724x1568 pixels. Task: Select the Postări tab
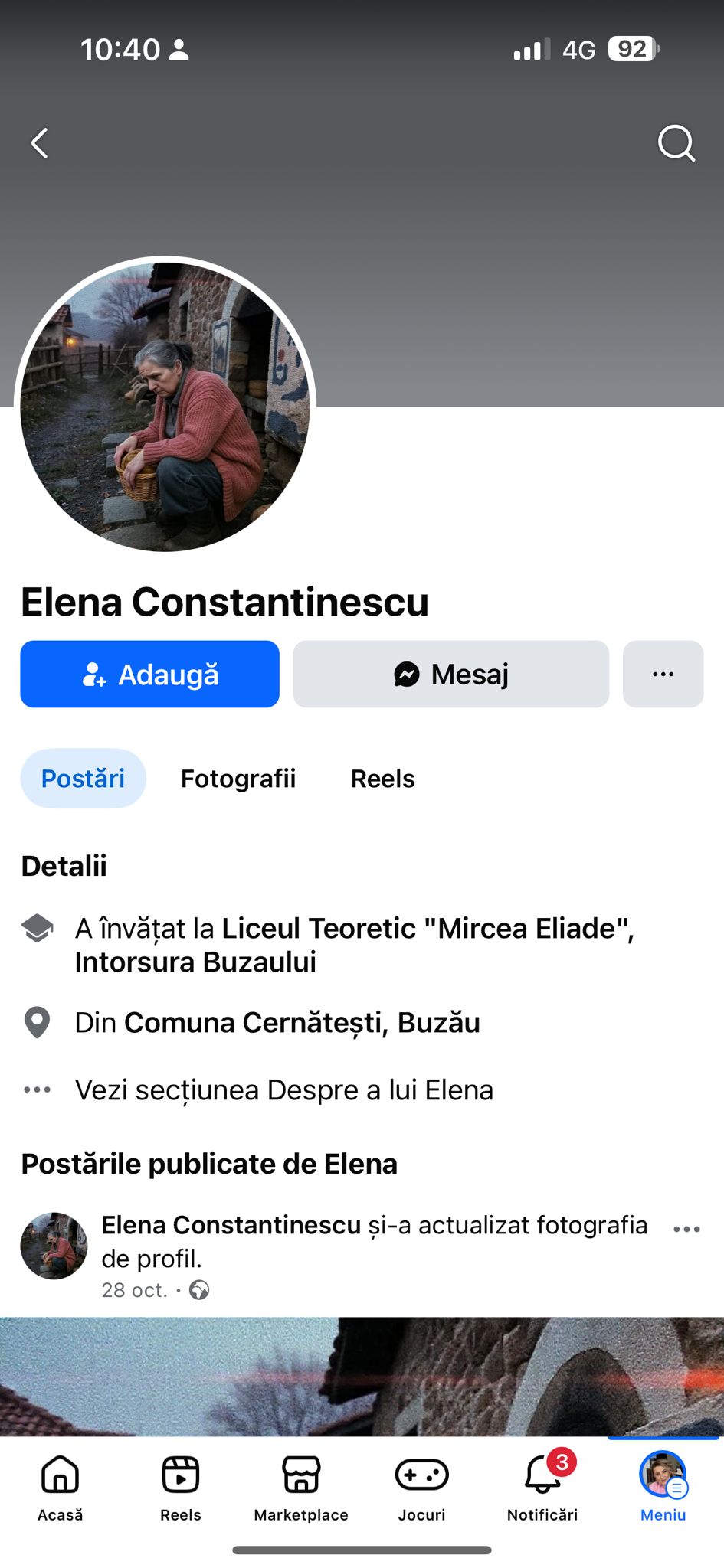click(83, 779)
